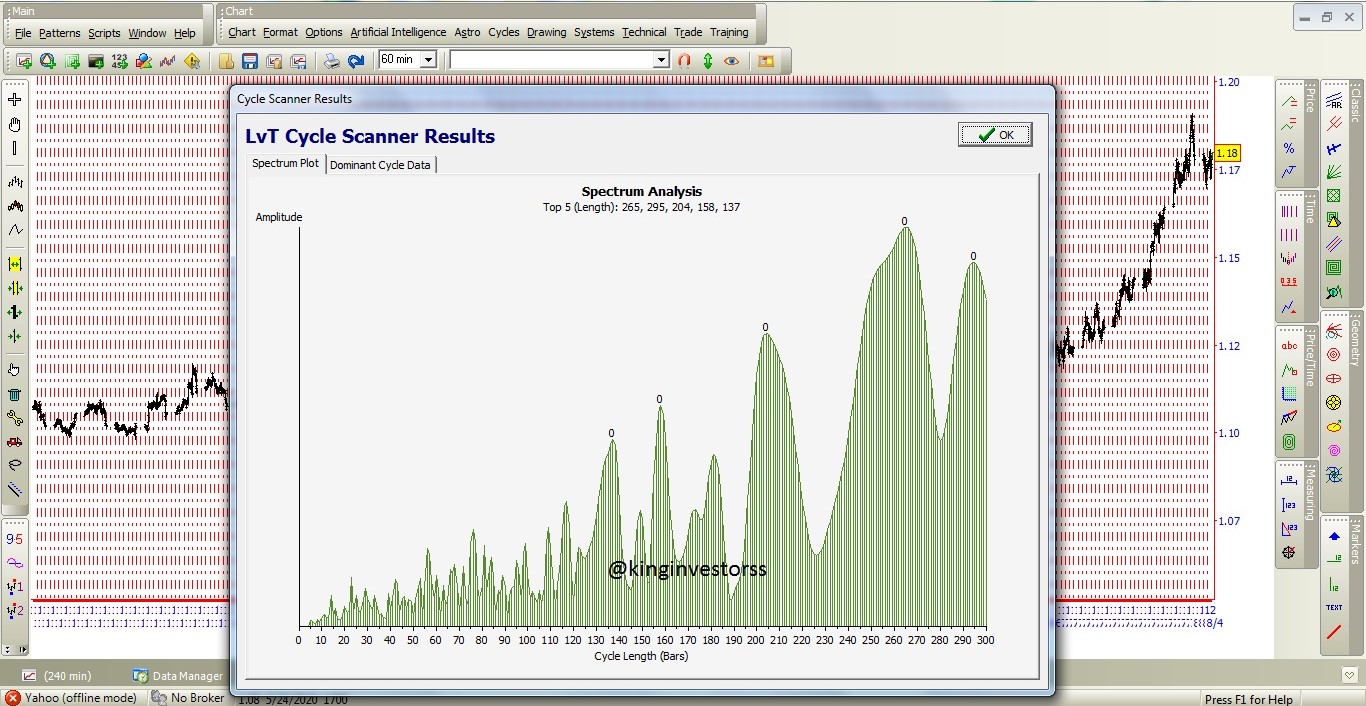Select the Pan hand tool
The height and width of the screenshot is (706, 1366).
click(x=14, y=125)
